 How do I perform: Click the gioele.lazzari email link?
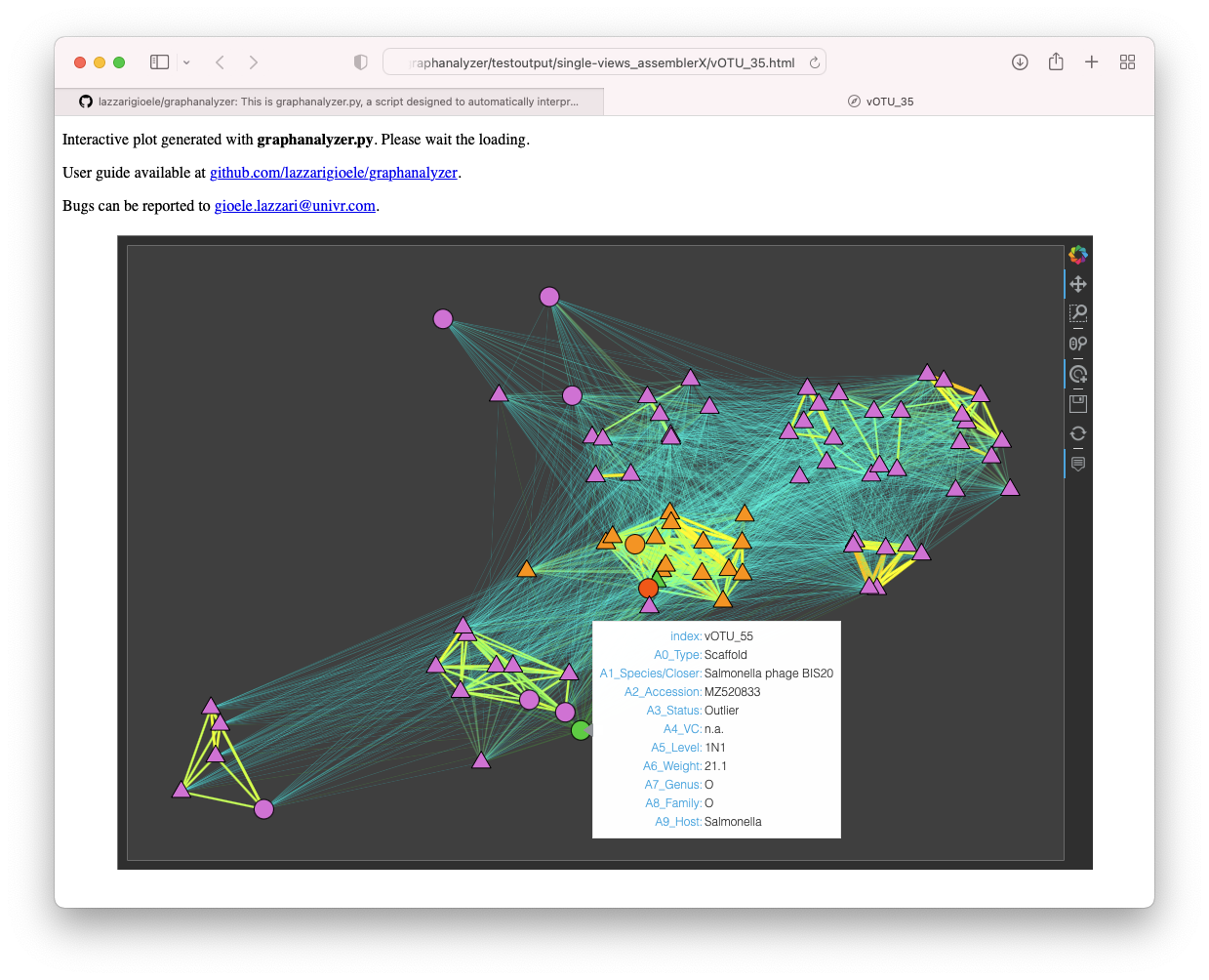(295, 205)
